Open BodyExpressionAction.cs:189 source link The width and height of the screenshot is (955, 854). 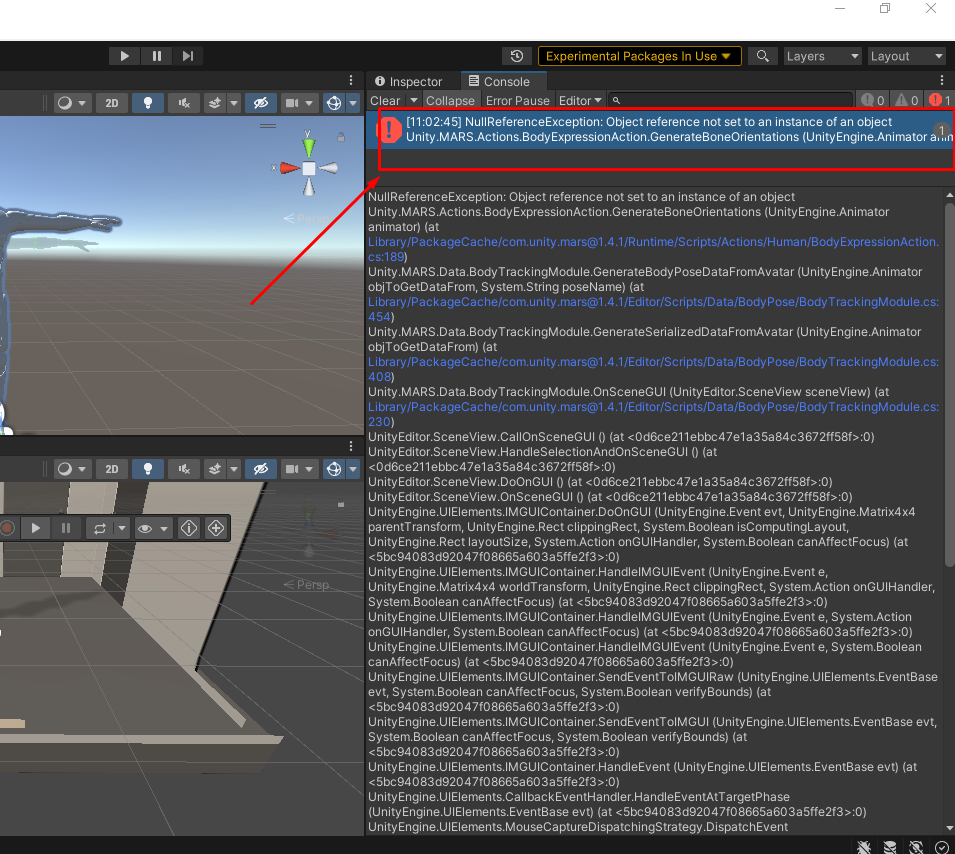pos(653,249)
